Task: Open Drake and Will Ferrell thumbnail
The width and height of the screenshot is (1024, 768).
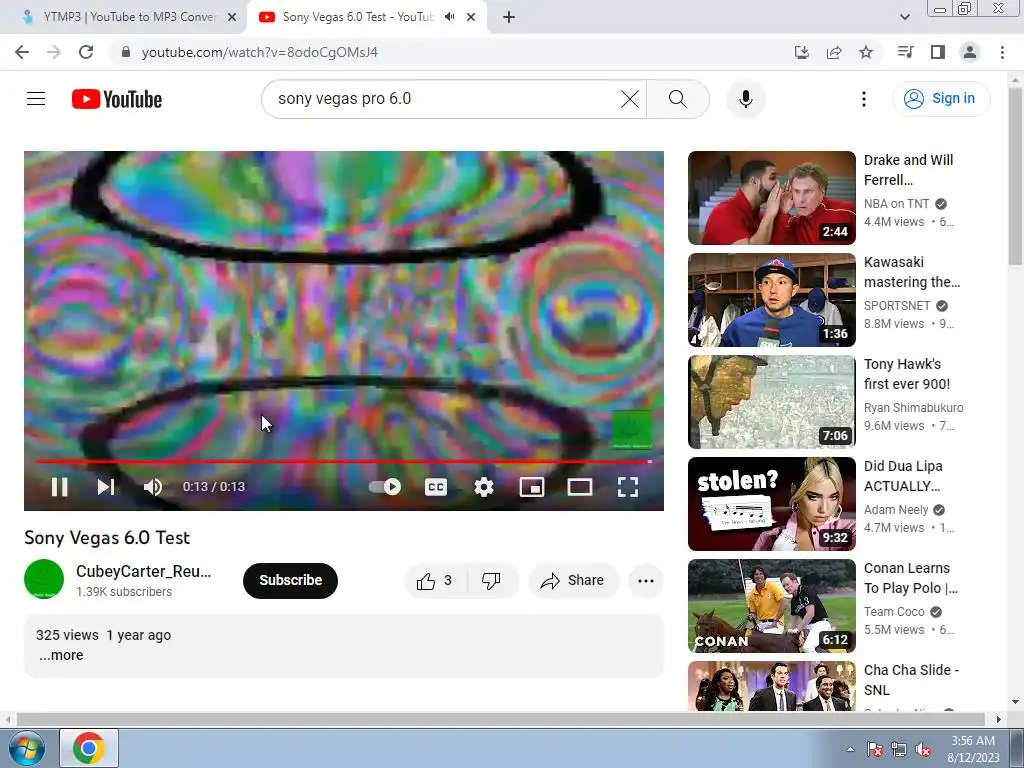Action: coord(772,198)
